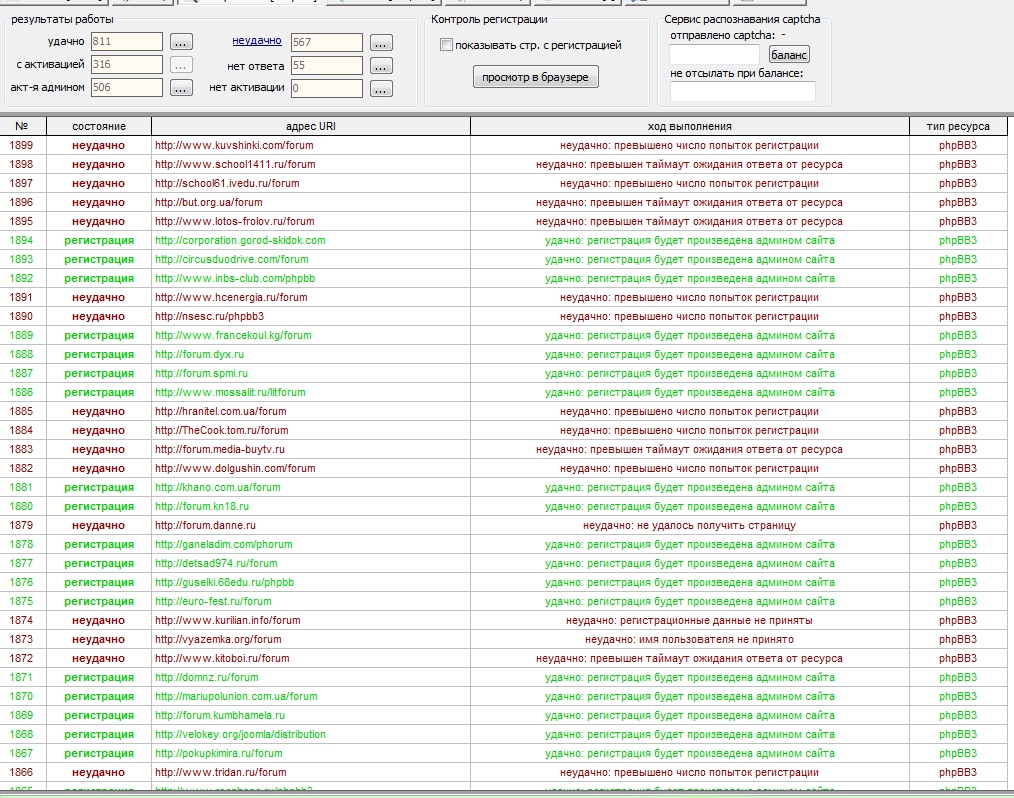Select row with http://www.kurilian.info/forum
This screenshot has height=798, width=1014.
(x=504, y=621)
